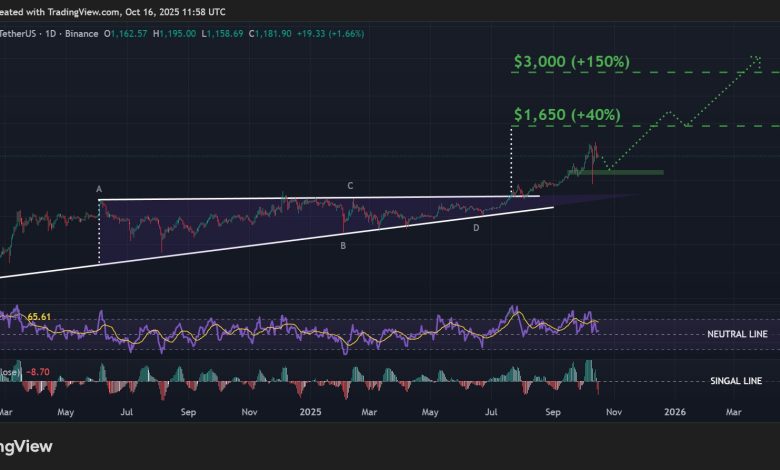The height and width of the screenshot is (470, 780).
Task: Click the 2026 label on time axis
Action: [x=674, y=411]
